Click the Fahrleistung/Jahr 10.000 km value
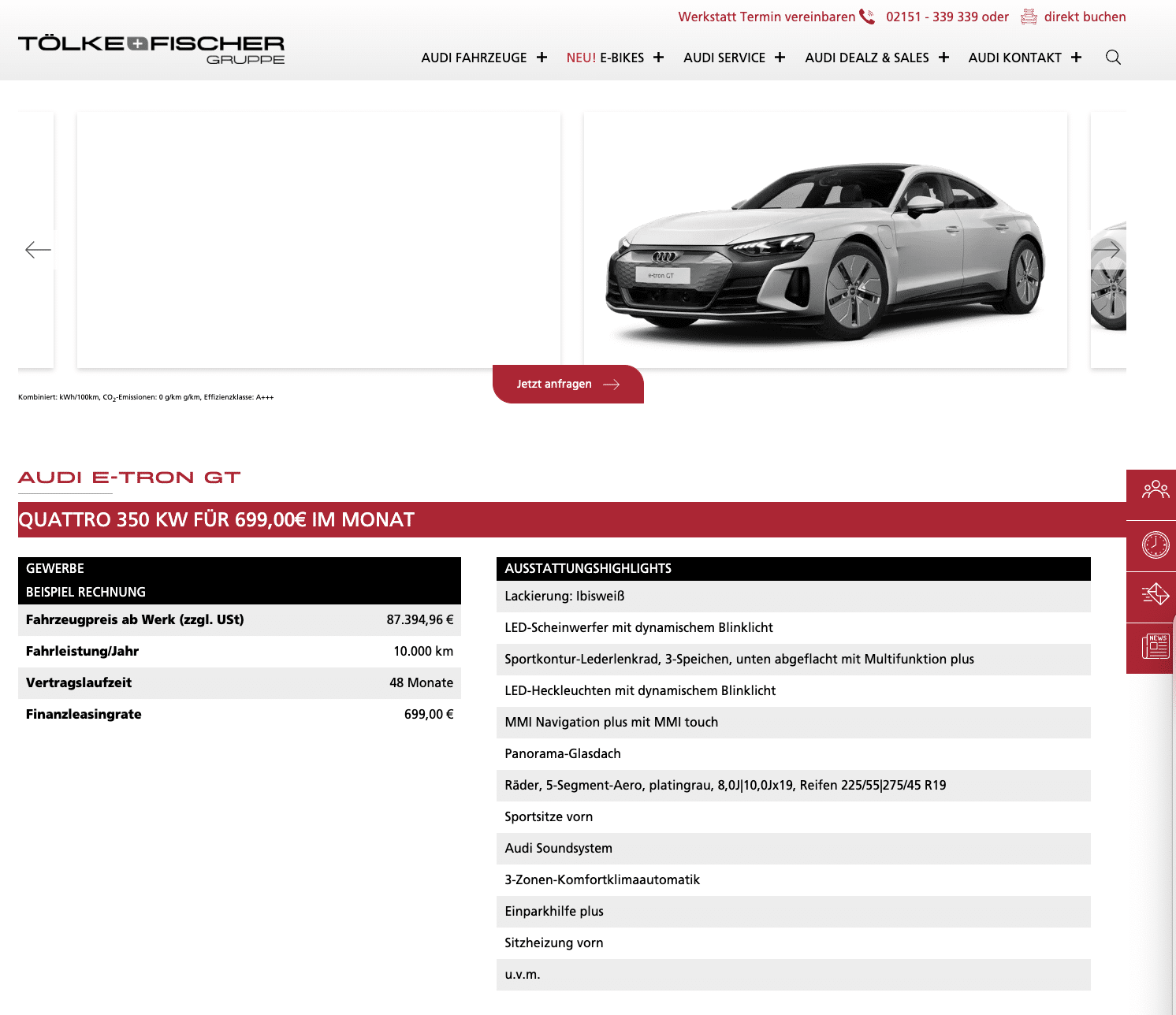The width and height of the screenshot is (1176, 1015). (423, 651)
